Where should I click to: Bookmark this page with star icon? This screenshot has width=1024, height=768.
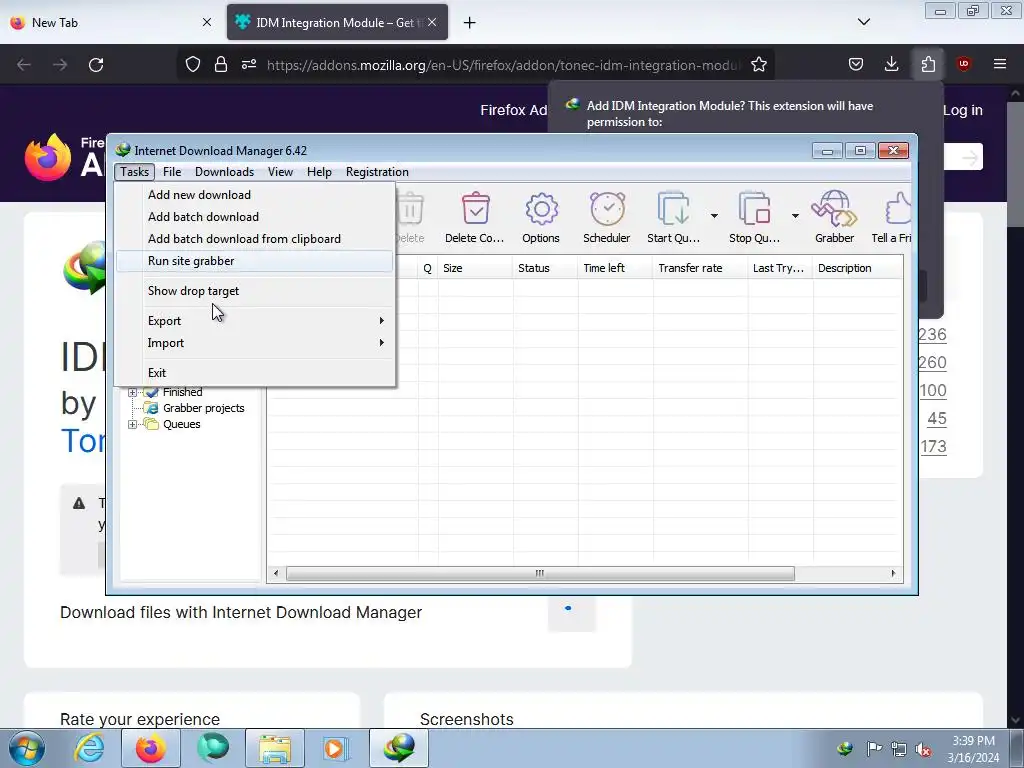pos(758,65)
